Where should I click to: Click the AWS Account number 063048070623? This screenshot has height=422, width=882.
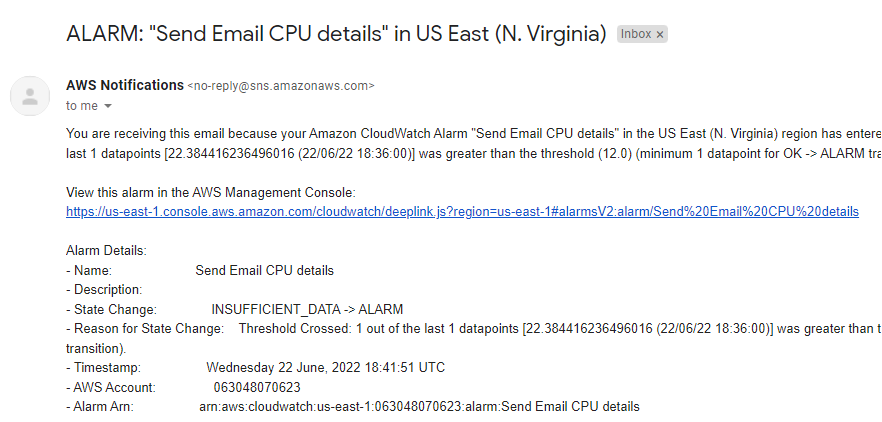click(x=257, y=387)
